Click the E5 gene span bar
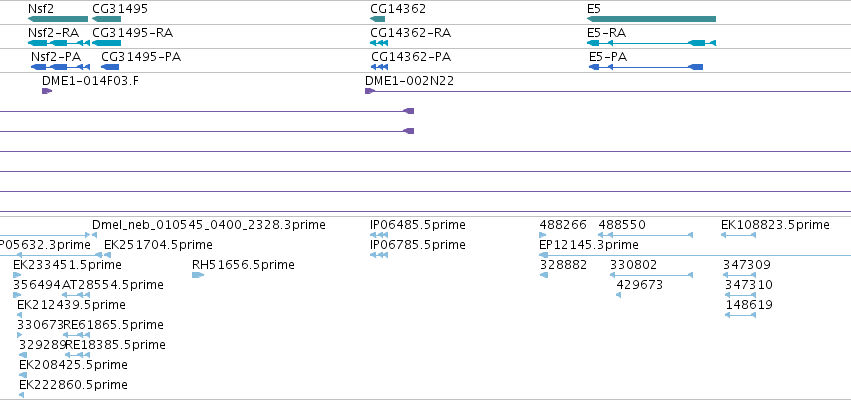851x400 pixels. (x=651, y=19)
